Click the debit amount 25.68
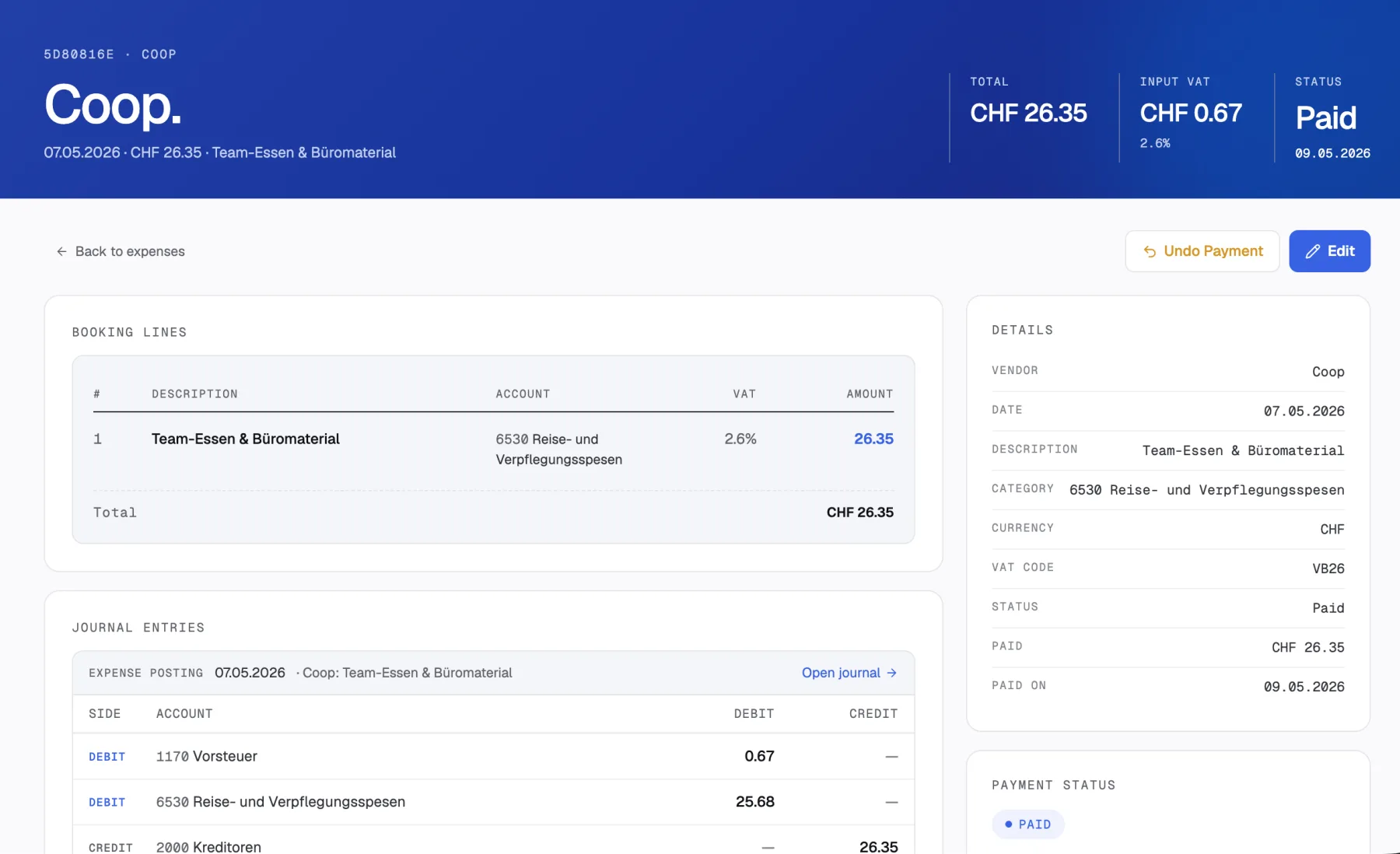The image size is (1400, 854). [x=755, y=802]
